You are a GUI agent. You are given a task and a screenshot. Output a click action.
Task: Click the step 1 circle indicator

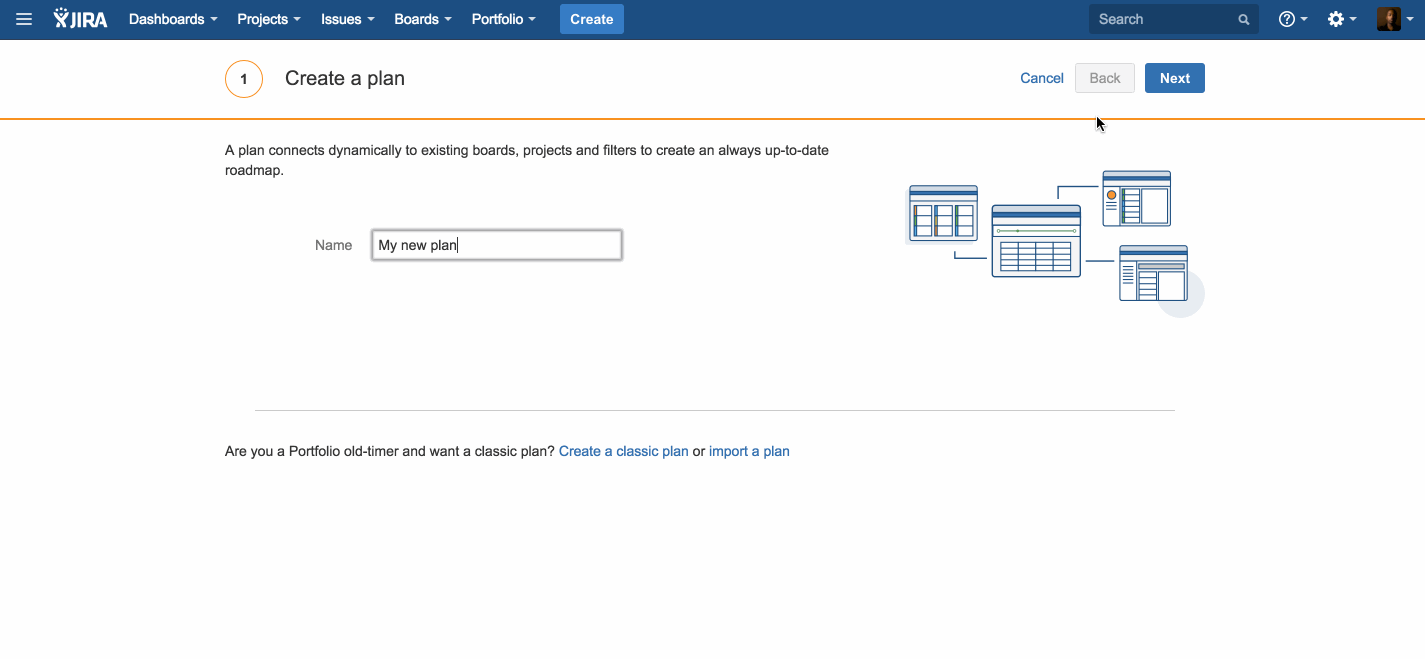[244, 79]
